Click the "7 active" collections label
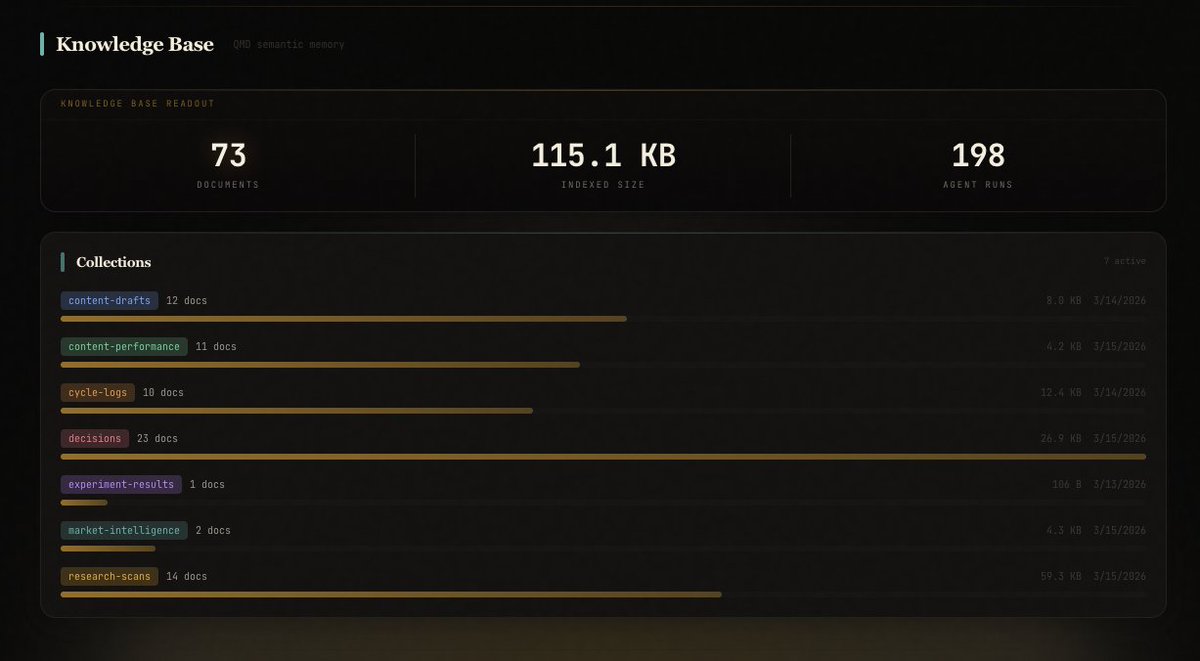The height and width of the screenshot is (661, 1200). (1124, 261)
